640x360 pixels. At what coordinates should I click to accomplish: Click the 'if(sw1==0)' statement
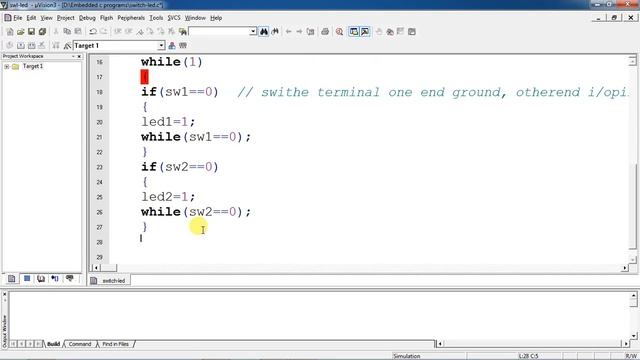pos(180,91)
